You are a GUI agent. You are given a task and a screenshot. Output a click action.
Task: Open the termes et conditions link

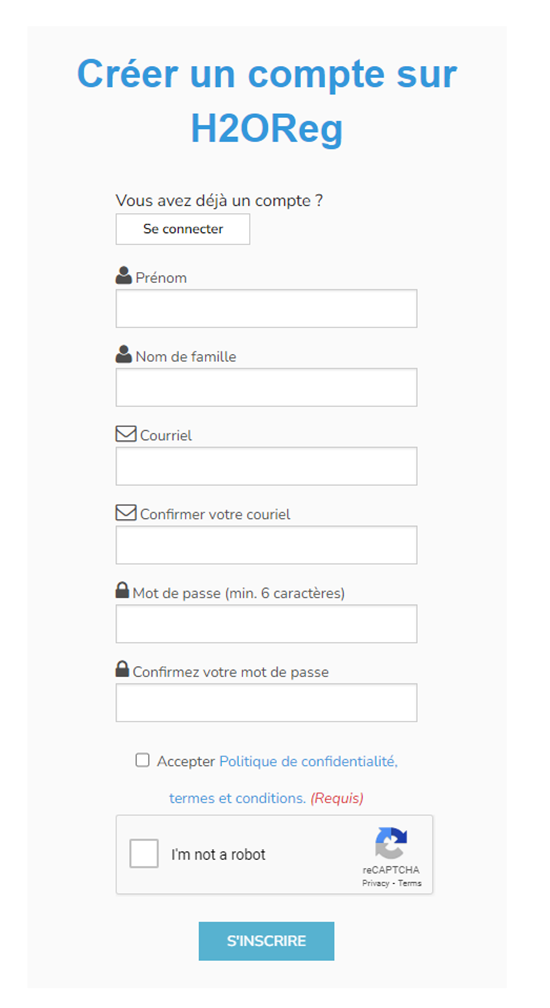click(x=237, y=798)
